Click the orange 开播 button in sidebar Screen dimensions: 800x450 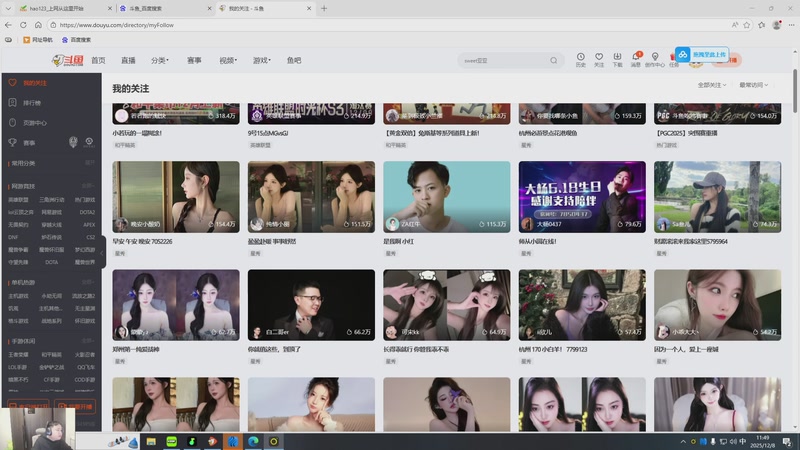pos(75,406)
